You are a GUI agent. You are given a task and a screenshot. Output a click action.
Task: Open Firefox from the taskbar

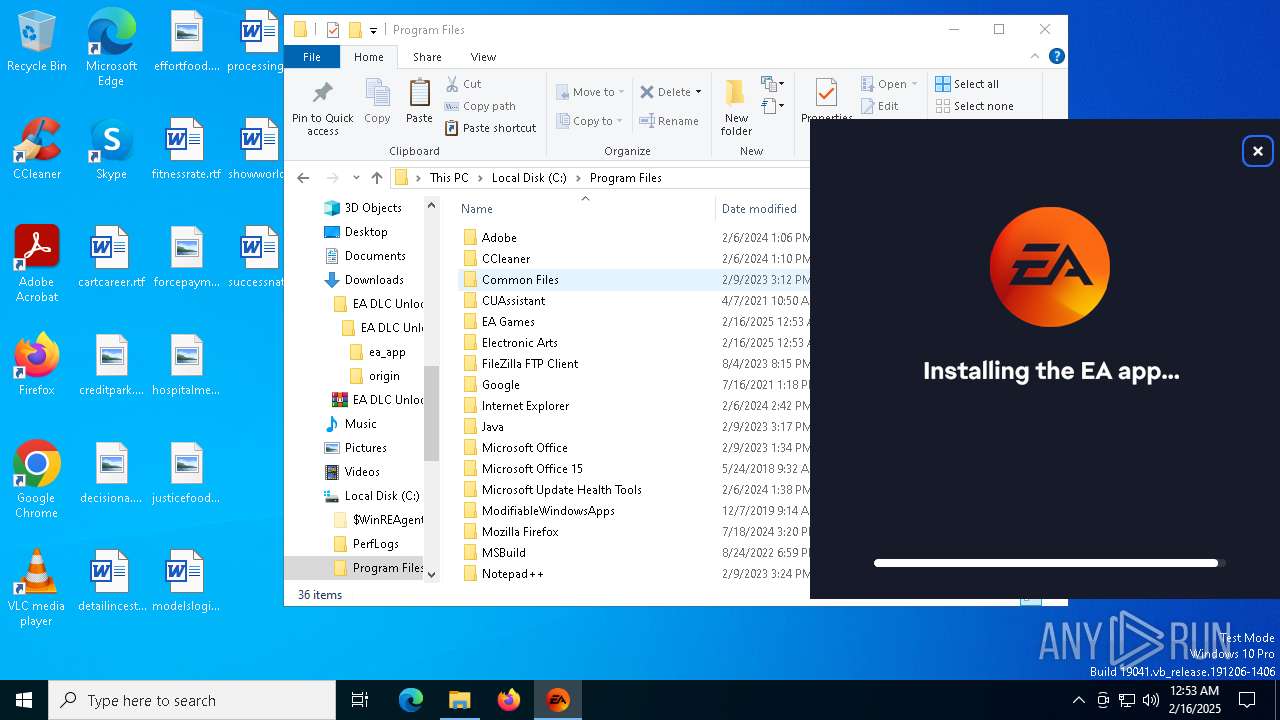[509, 700]
